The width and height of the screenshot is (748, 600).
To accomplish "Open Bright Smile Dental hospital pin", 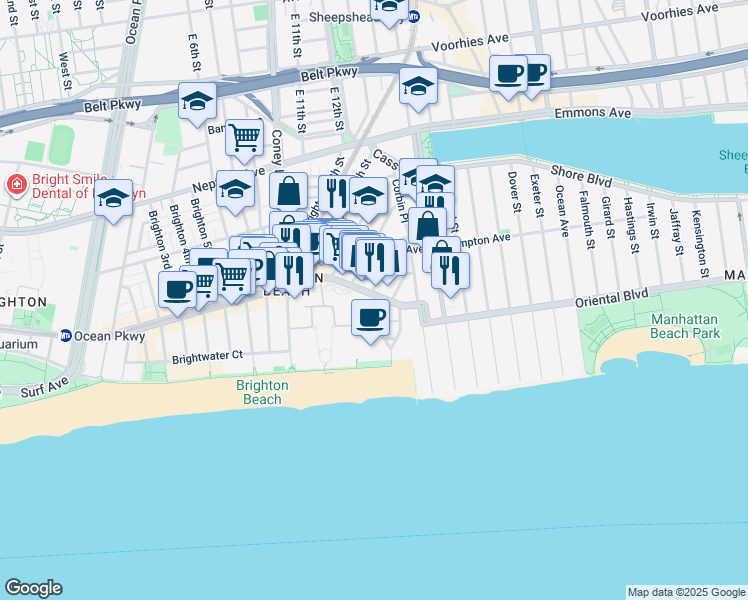I will pyautogui.click(x=17, y=186).
